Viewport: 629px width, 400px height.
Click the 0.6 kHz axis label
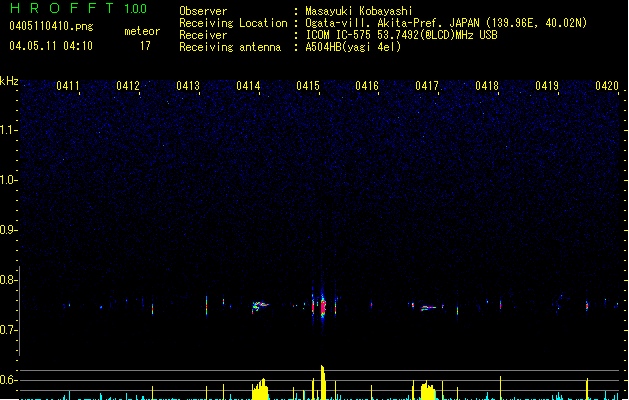[8, 380]
